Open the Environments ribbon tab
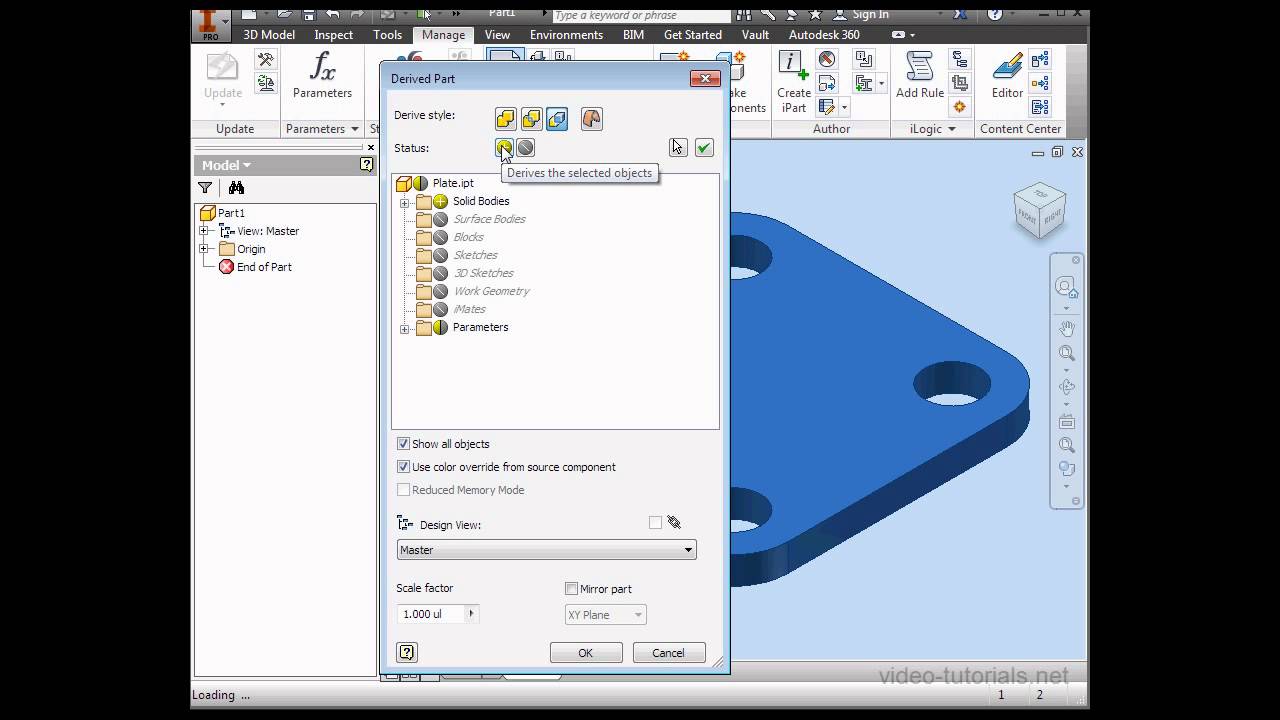The height and width of the screenshot is (720, 1280). coord(566,34)
